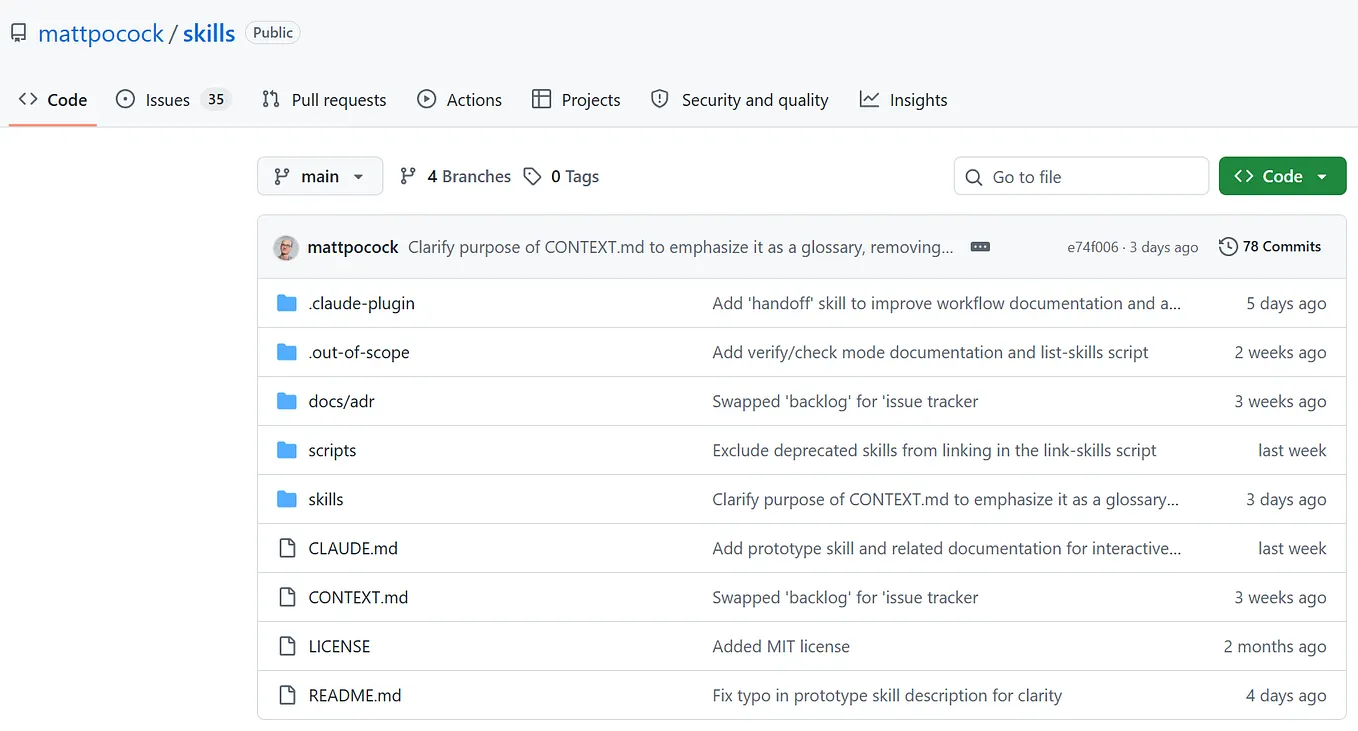
Task: Switch to the Issues tab
Action: (174, 99)
